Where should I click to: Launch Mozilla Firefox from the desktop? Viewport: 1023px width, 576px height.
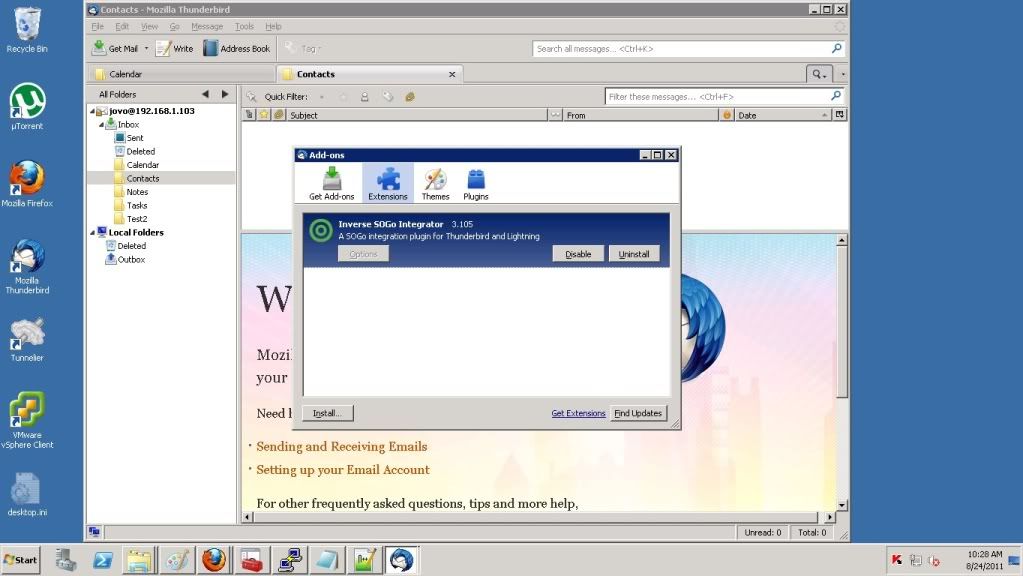click(x=27, y=180)
